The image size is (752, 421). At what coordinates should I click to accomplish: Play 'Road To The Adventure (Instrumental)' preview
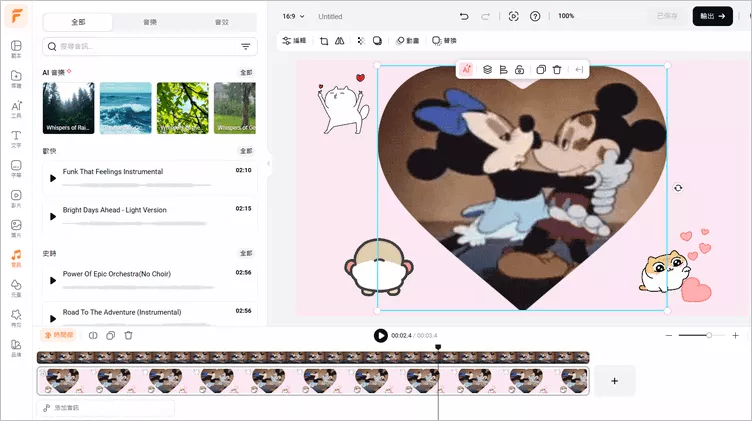[x=53, y=318]
